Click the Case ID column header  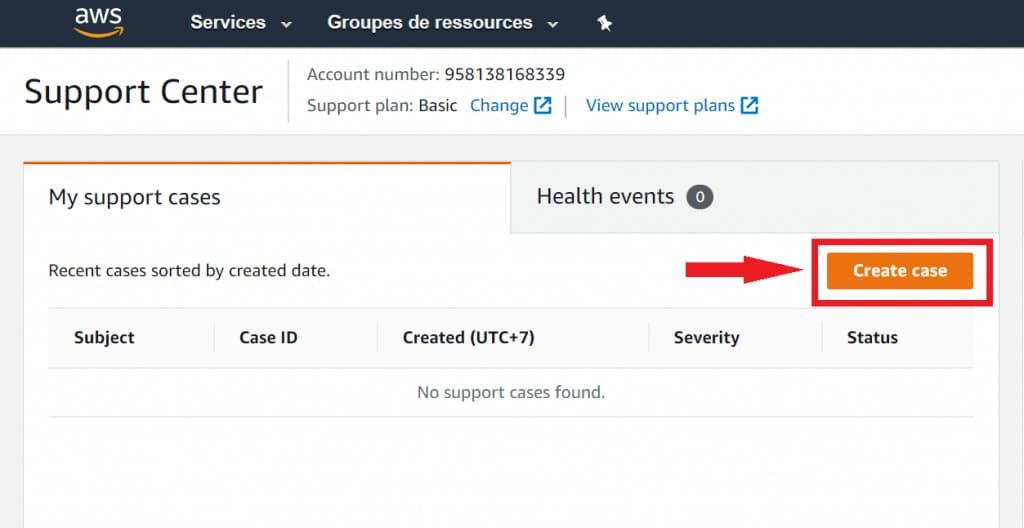268,338
